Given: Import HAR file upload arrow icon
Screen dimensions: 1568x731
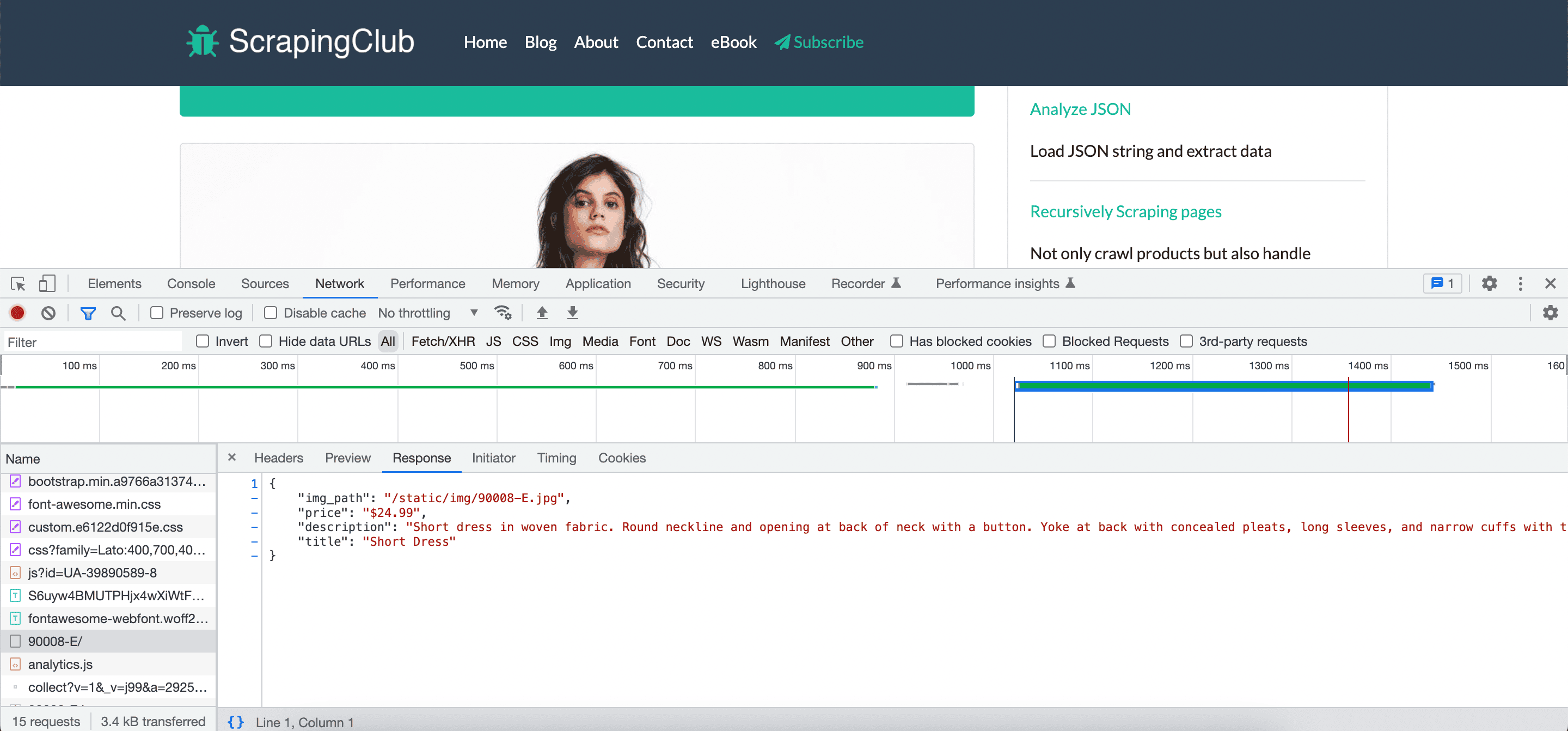Looking at the screenshot, I should (542, 313).
